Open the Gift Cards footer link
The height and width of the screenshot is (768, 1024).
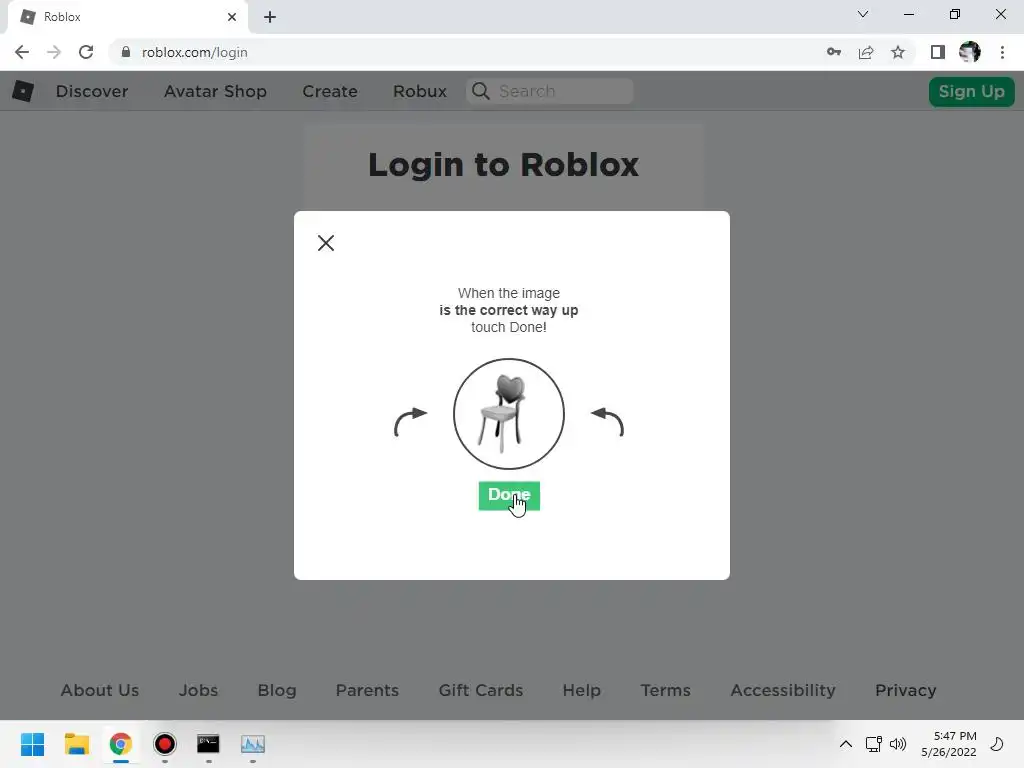[481, 690]
